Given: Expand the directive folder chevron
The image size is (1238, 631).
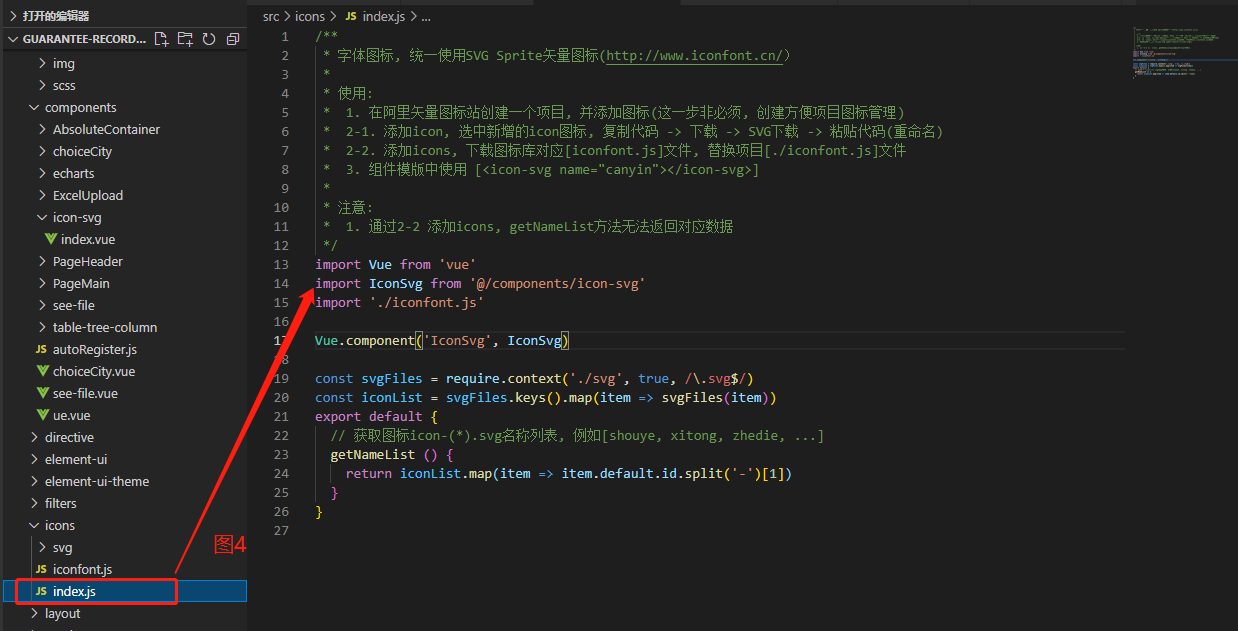Looking at the screenshot, I should [x=34, y=437].
